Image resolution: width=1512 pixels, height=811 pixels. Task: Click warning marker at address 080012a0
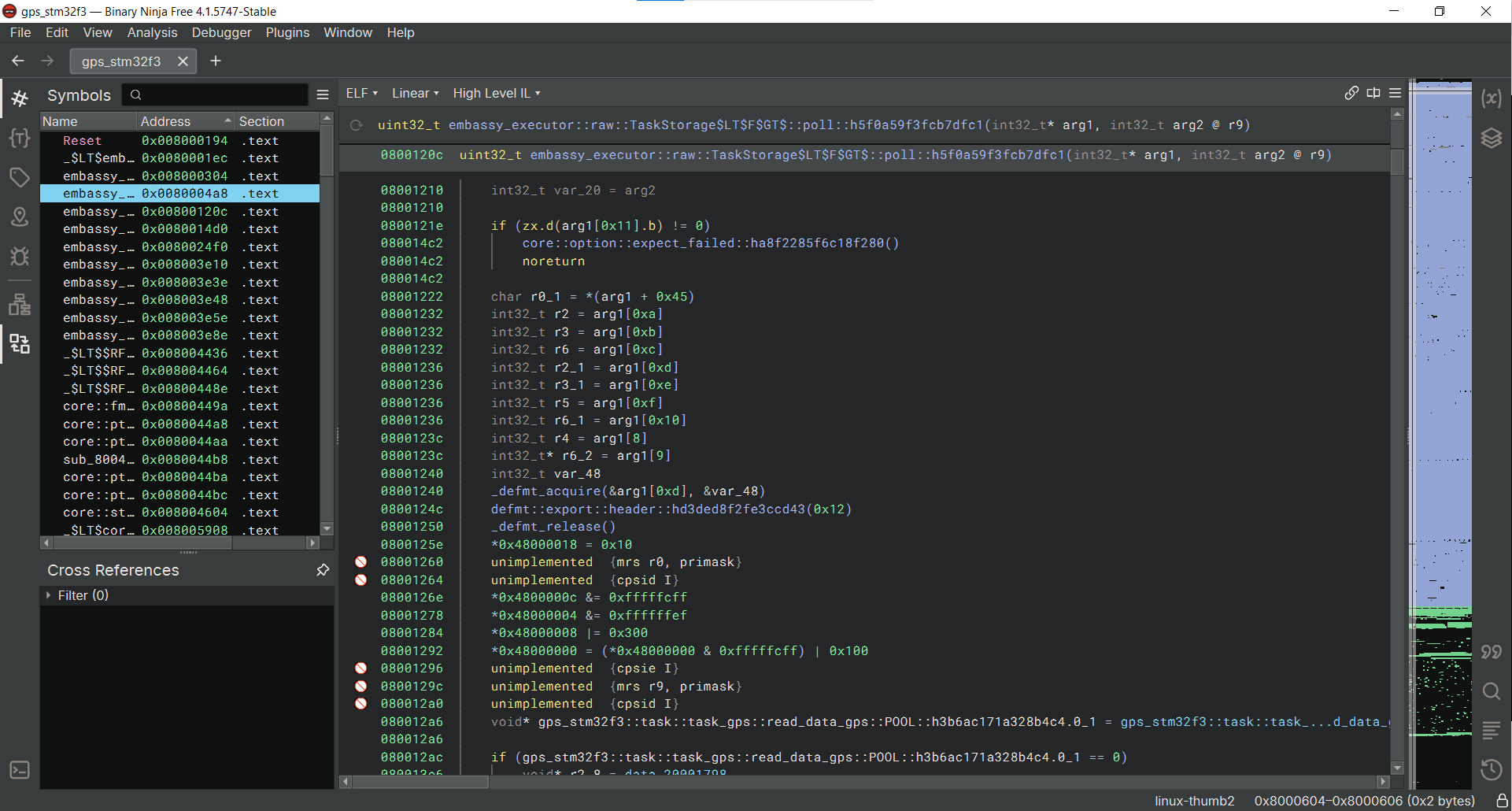click(360, 703)
